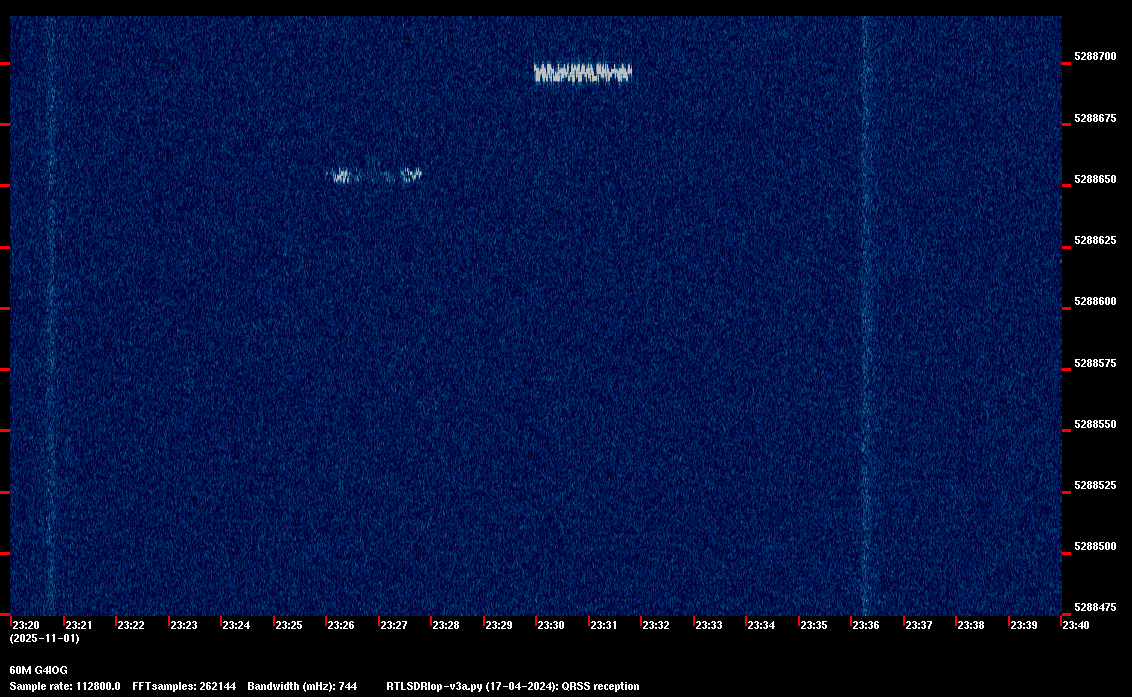1132x697 pixels.
Task: Click the 23:38 time label
Action: [x=970, y=625]
